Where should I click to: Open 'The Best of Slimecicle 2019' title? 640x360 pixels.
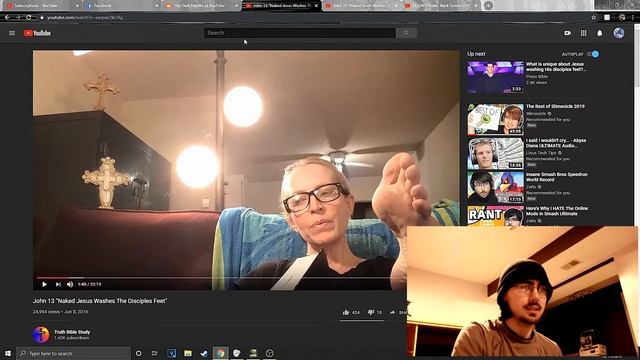[x=555, y=106]
